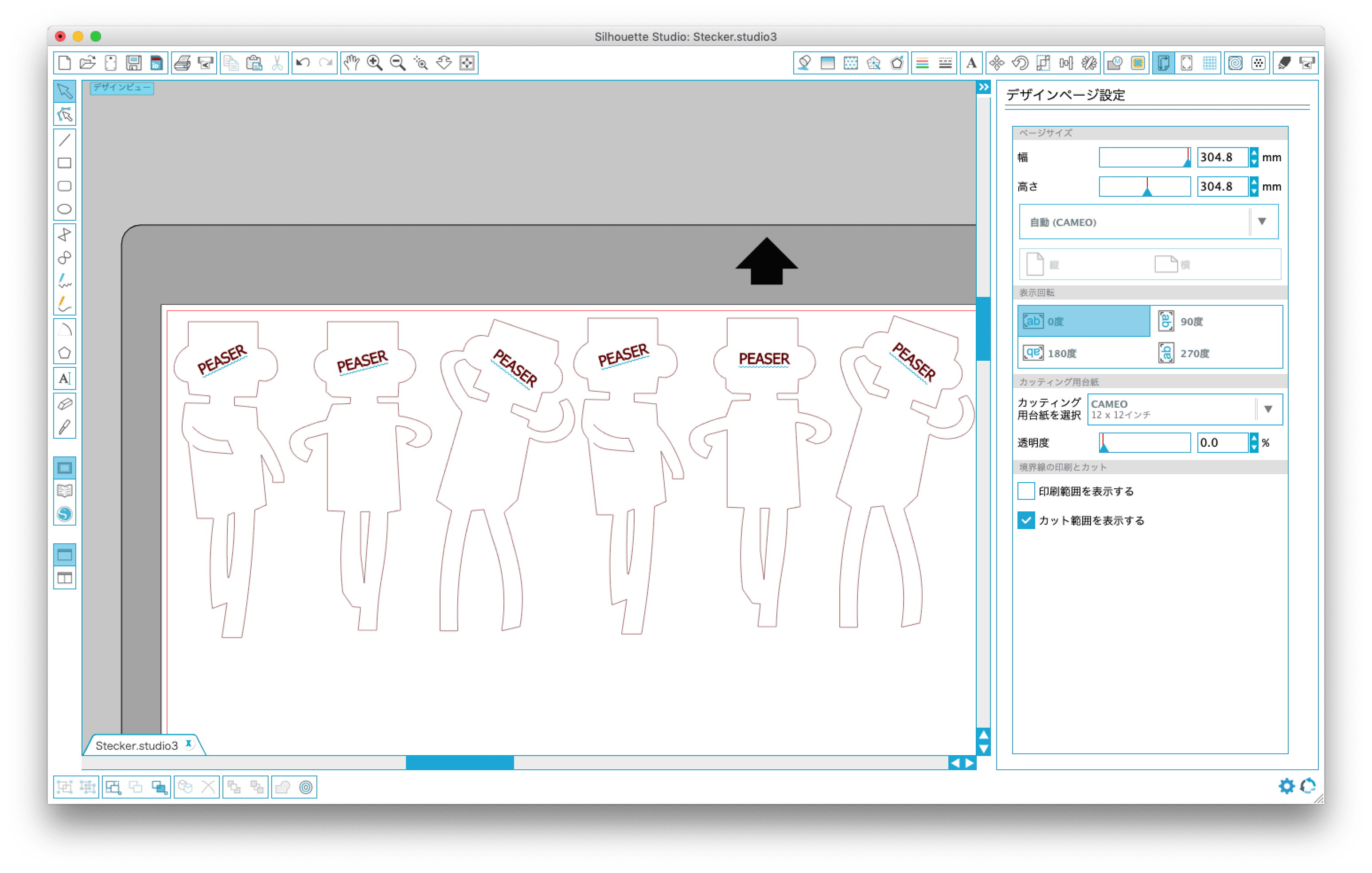Click the Print icon in toolbar
This screenshot has width=1372, height=873.
click(x=182, y=62)
